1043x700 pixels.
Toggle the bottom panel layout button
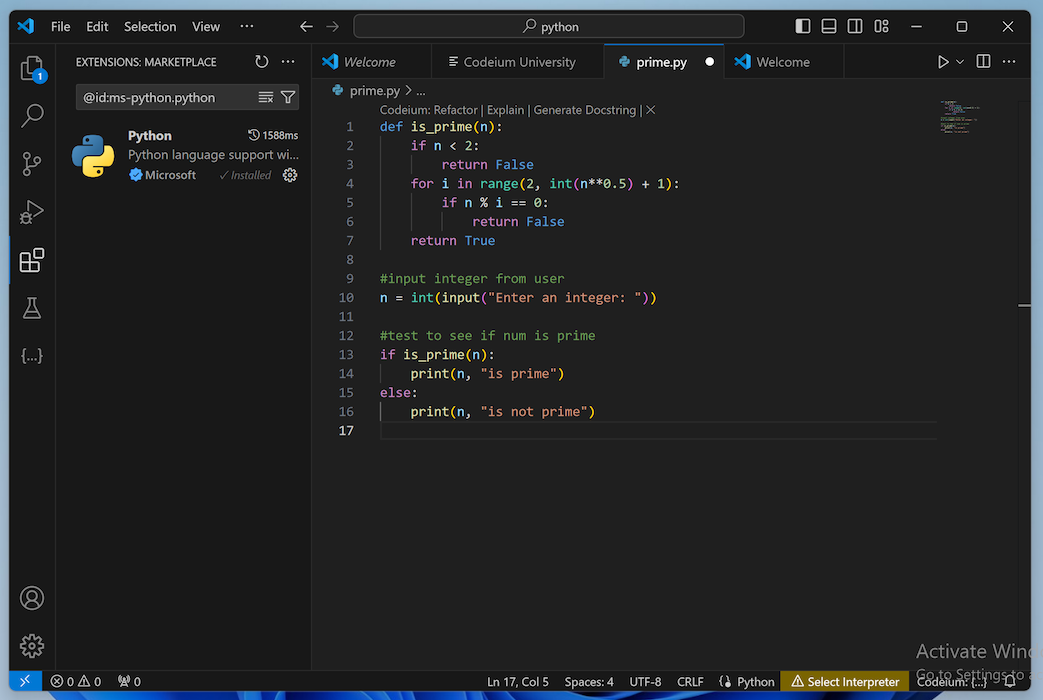pyautogui.click(x=829, y=27)
